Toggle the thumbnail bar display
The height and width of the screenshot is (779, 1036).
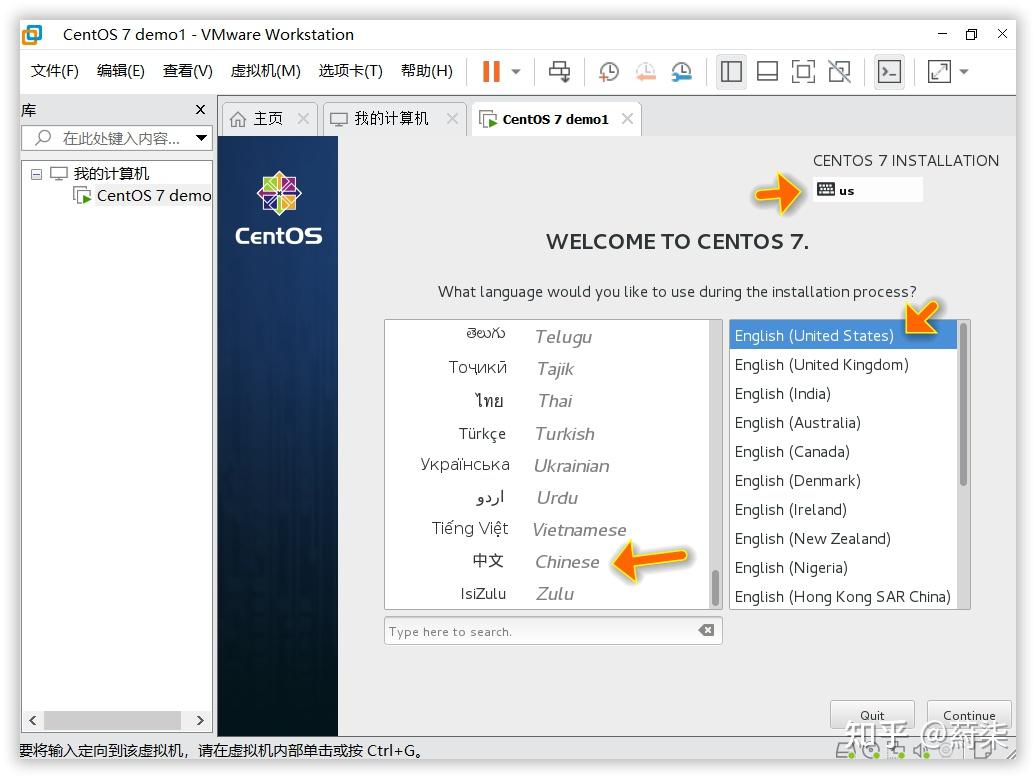[767, 71]
